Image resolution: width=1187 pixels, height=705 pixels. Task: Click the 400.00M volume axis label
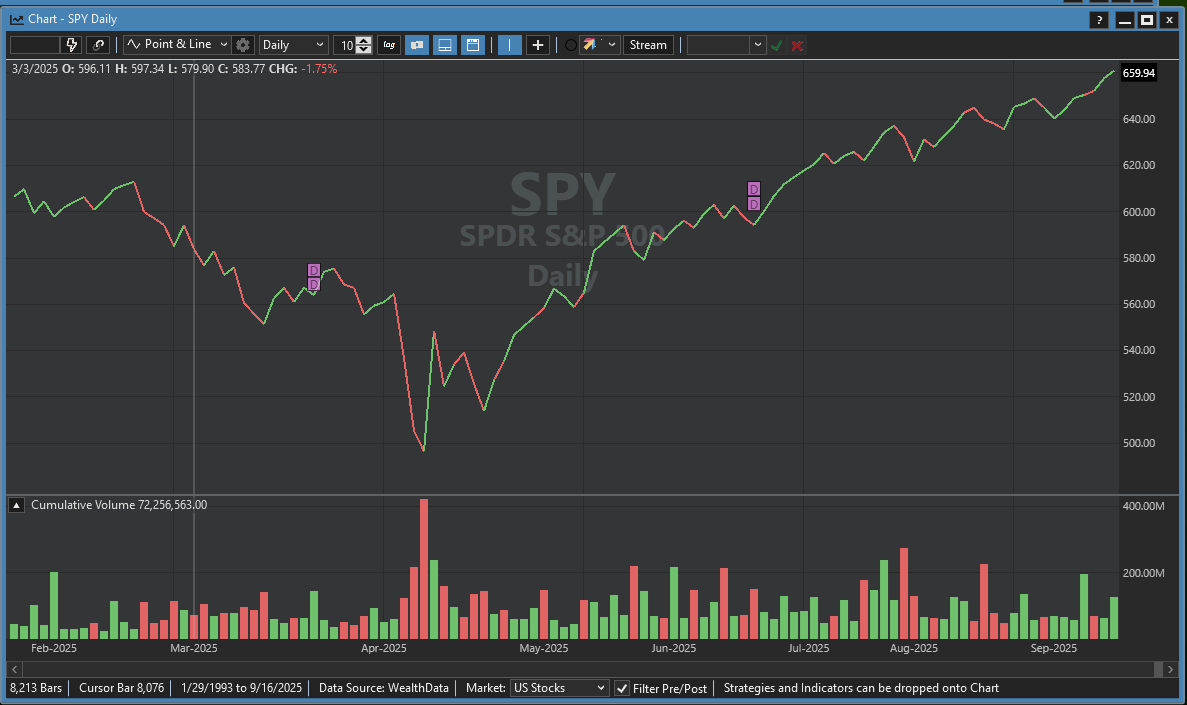tap(1143, 506)
